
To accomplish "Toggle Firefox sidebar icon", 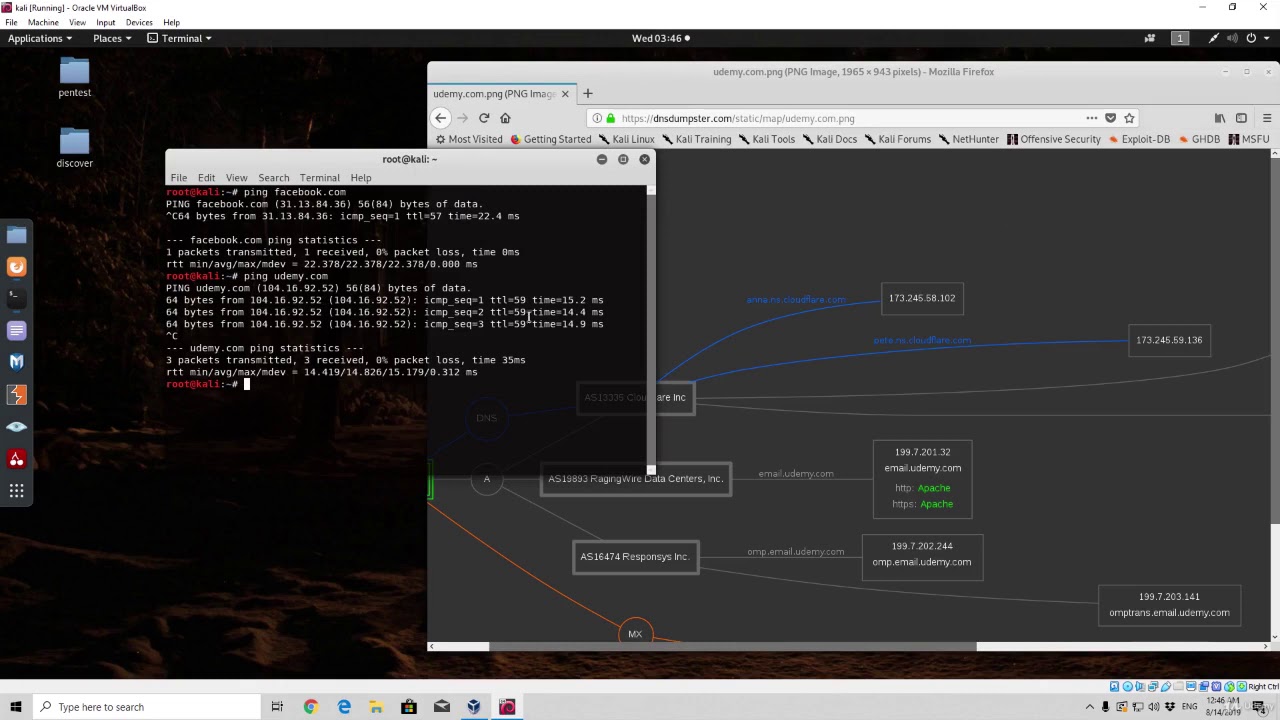I will pos(1241,118).
